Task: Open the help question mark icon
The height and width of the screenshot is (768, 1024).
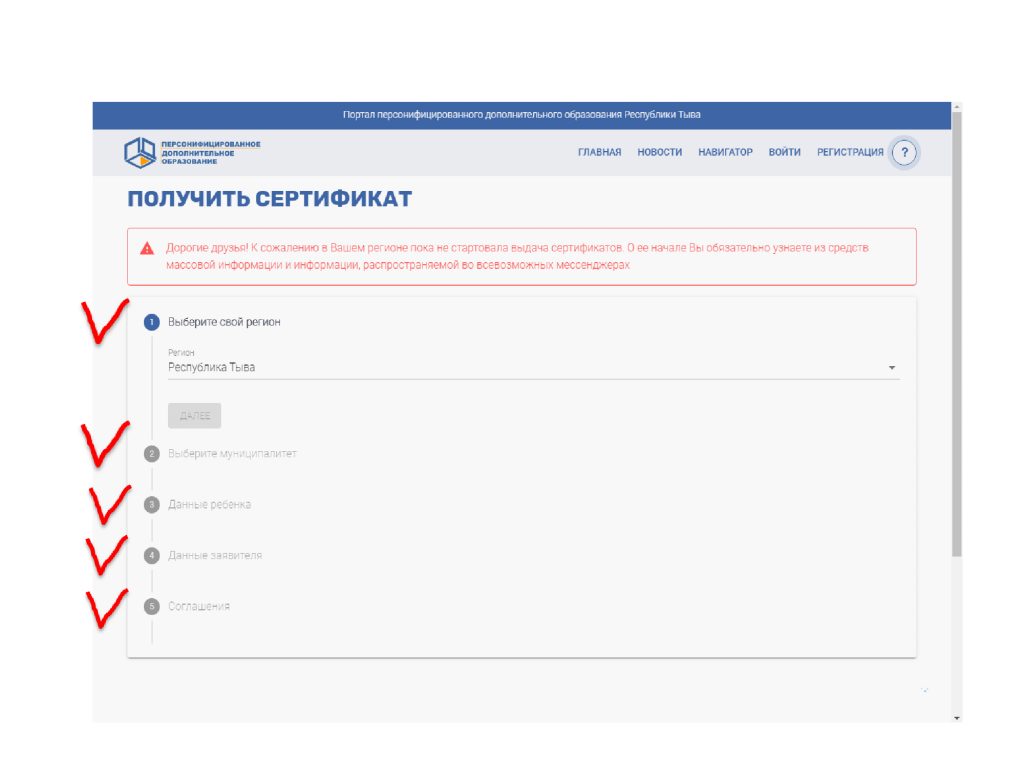Action: pyautogui.click(x=904, y=153)
